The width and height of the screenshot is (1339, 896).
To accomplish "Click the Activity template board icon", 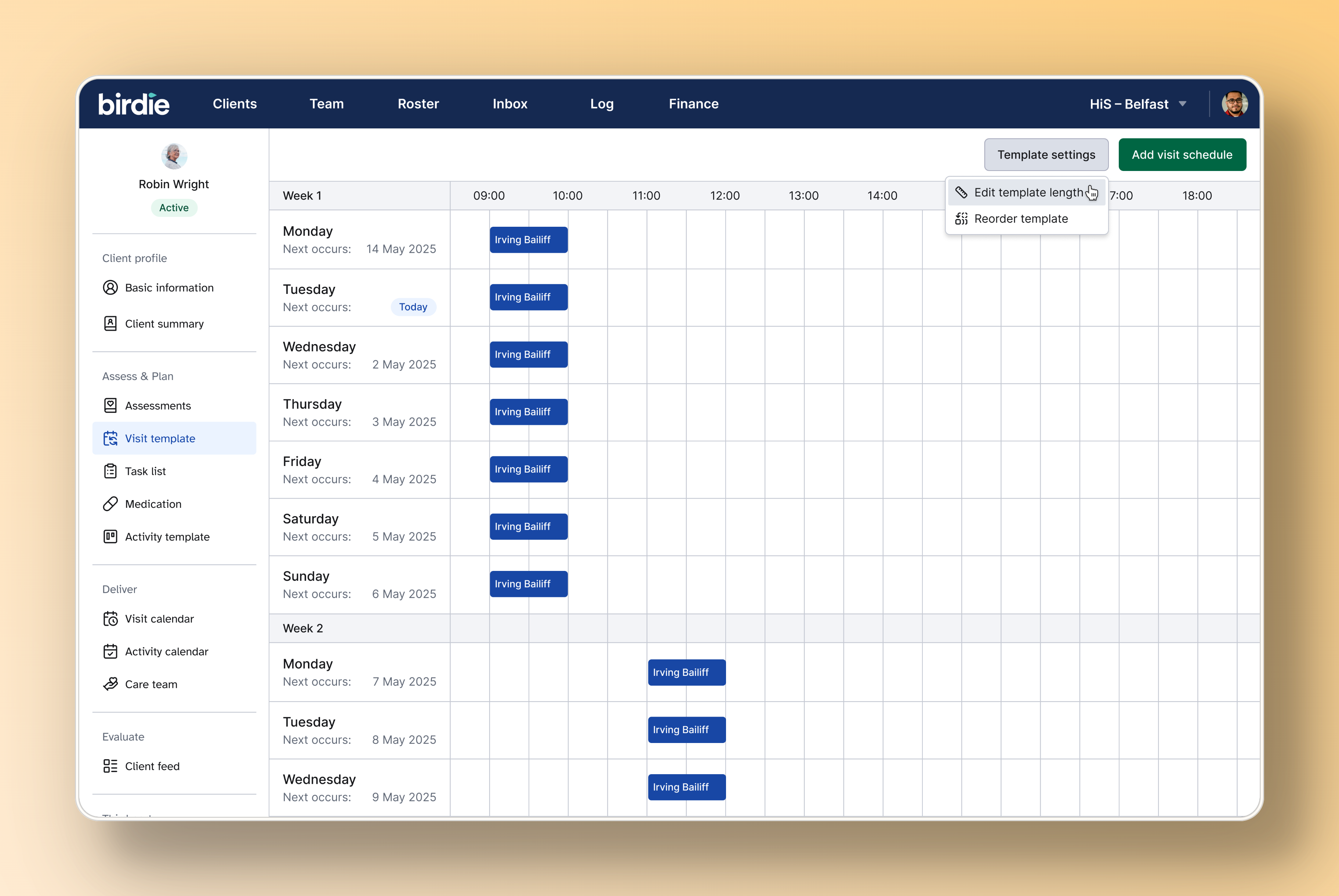I will point(110,536).
